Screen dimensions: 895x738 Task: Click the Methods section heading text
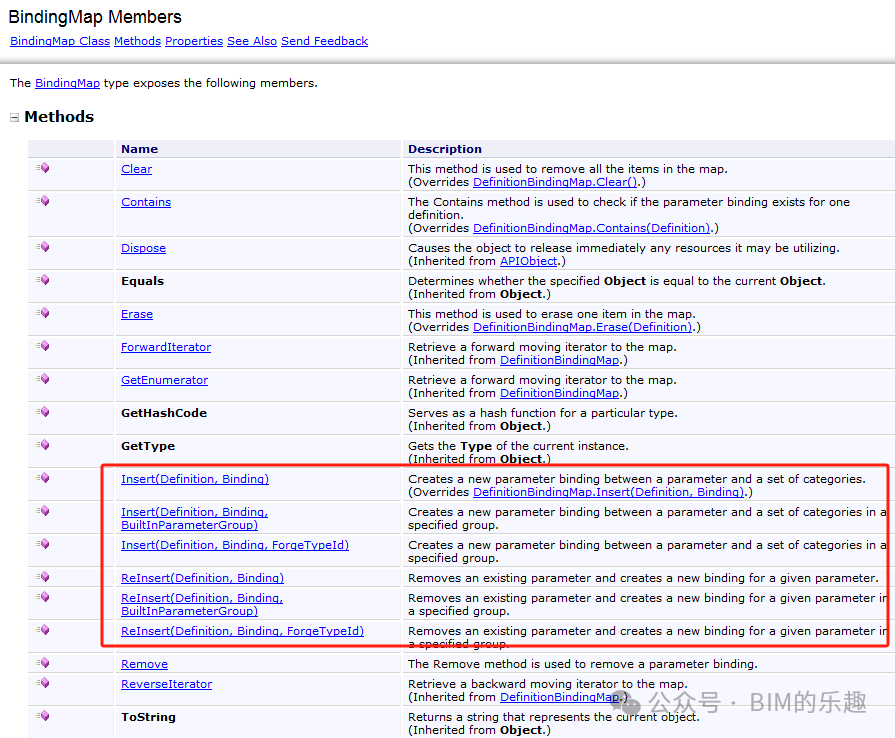[x=59, y=117]
